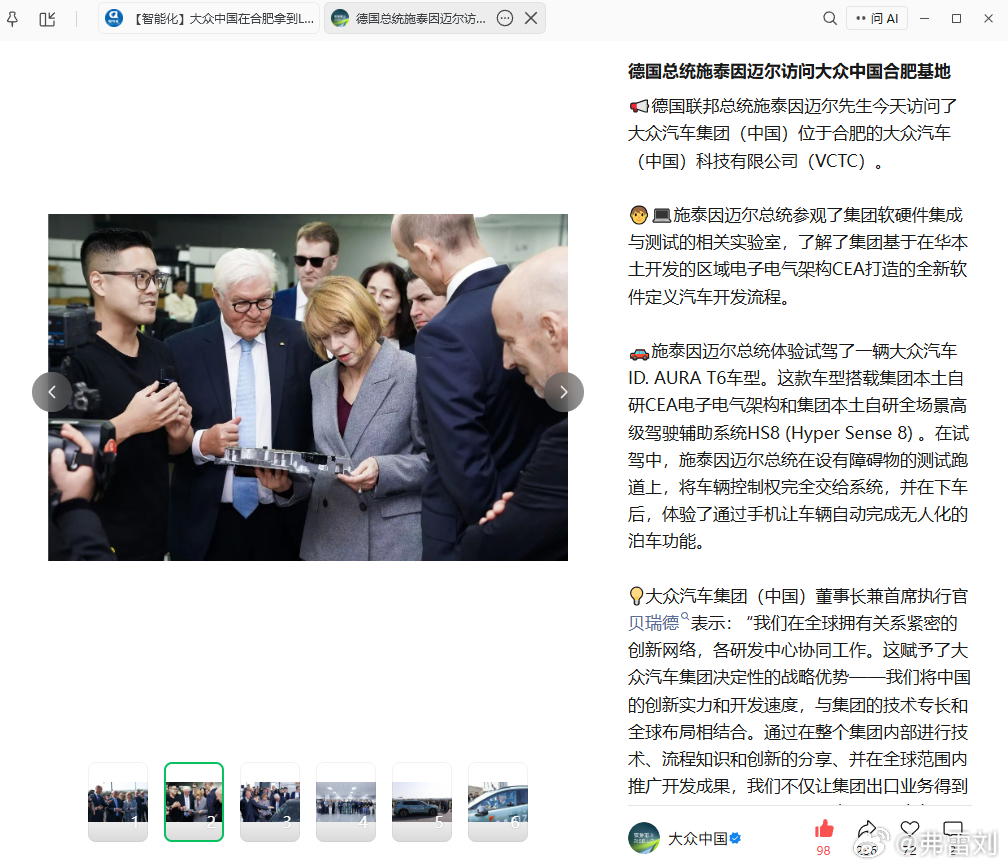Show the next photo with the right arrow
This screenshot has width=1008, height=868.
coord(564,392)
